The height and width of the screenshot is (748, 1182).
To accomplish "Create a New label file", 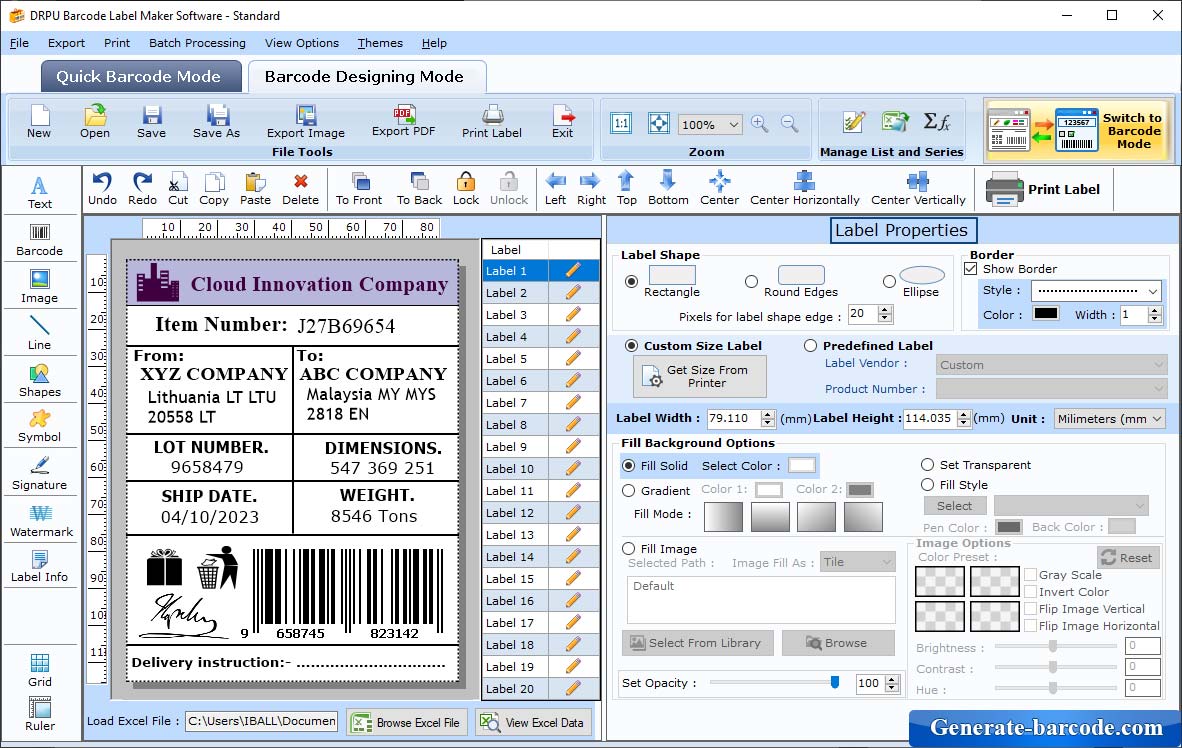I will (38, 121).
